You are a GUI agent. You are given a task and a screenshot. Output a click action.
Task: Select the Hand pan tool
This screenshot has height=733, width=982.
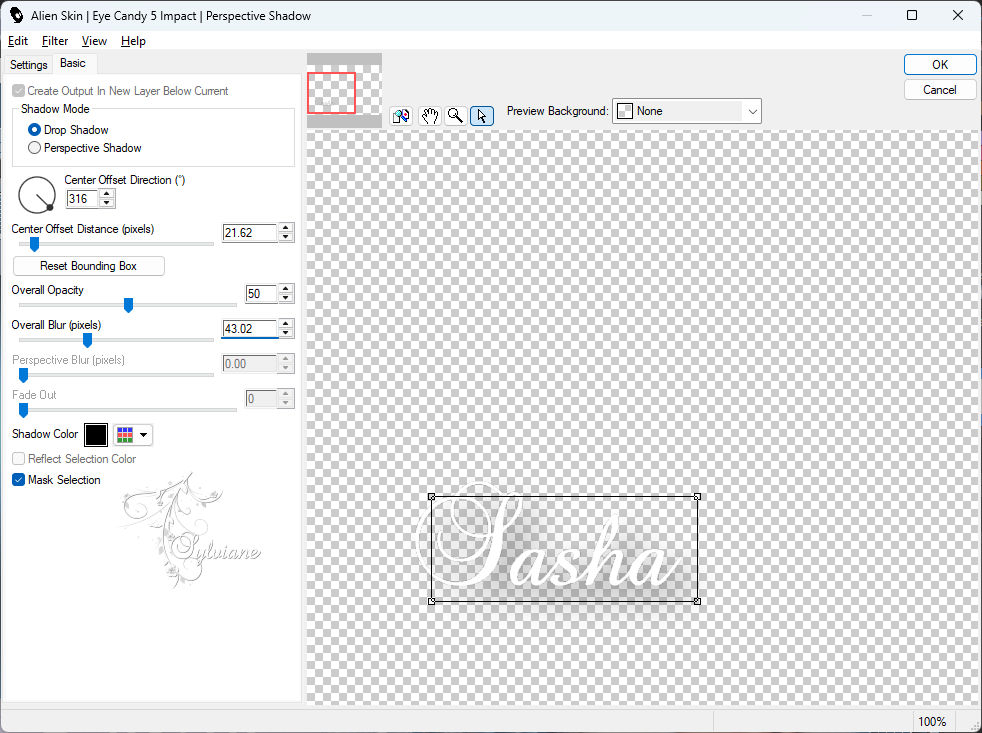tap(429, 116)
